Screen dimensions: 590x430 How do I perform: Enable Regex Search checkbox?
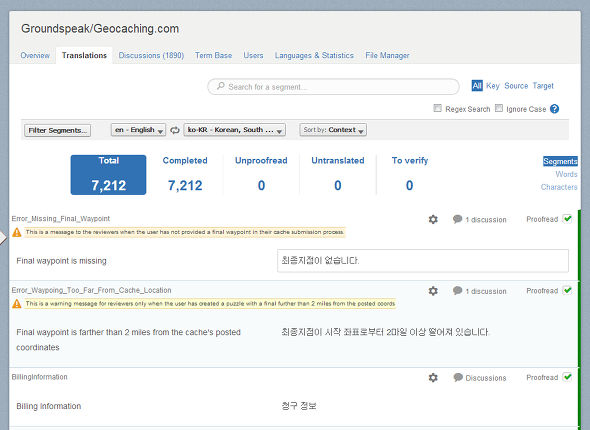pos(437,108)
